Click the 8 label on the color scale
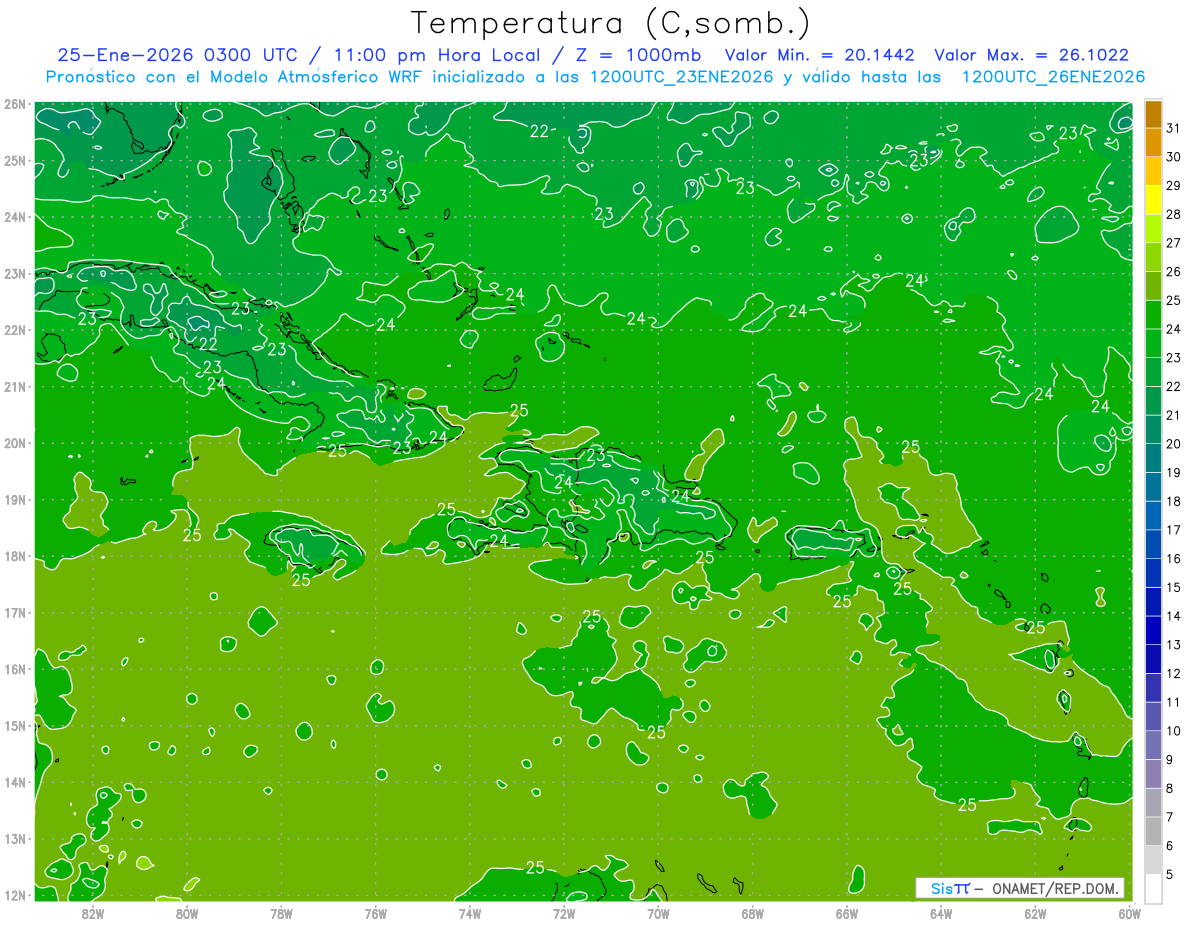Viewport: 1200px width, 927px height. click(x=1169, y=788)
